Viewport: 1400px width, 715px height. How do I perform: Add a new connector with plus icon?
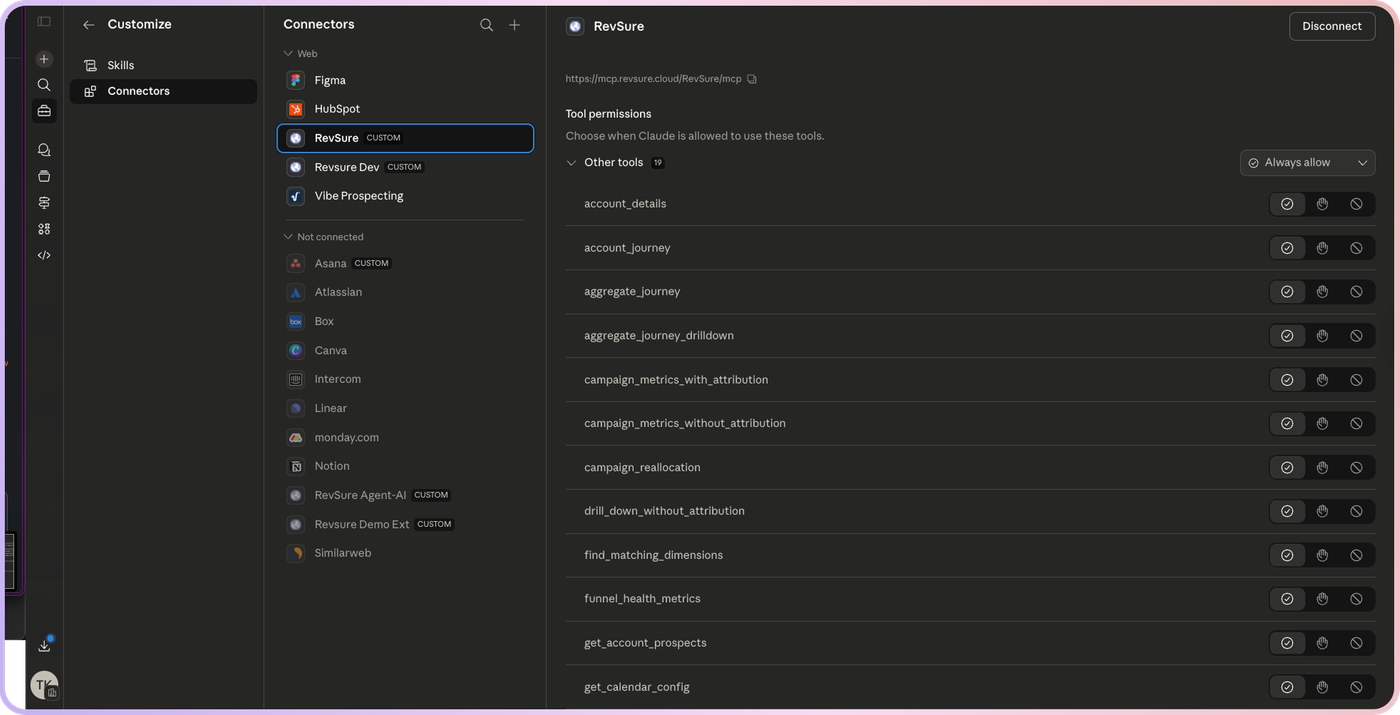(514, 25)
